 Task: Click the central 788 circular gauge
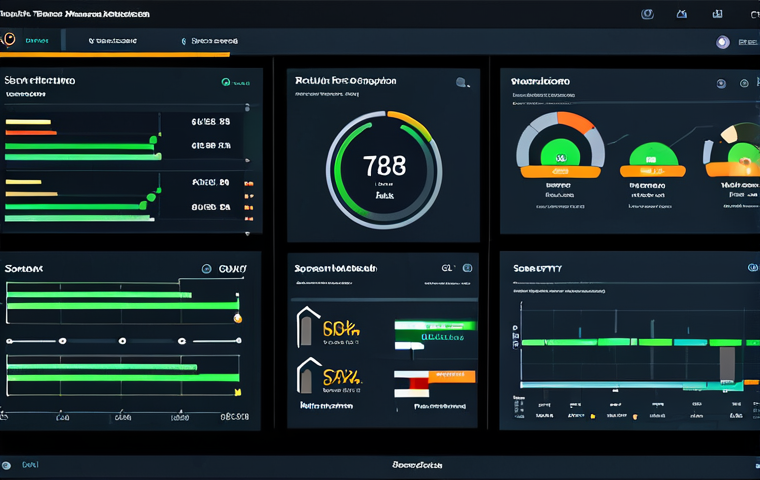point(384,170)
